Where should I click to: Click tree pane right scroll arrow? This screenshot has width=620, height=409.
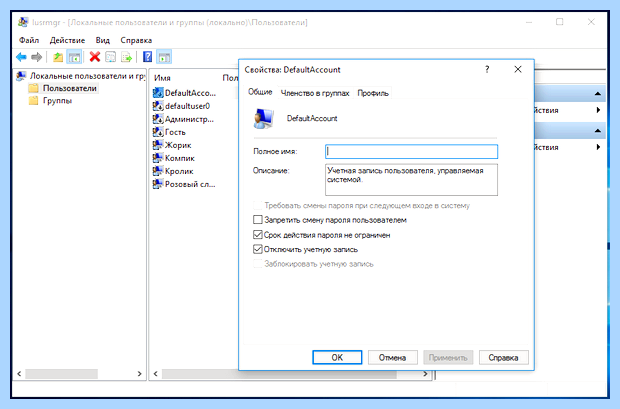tap(139, 374)
